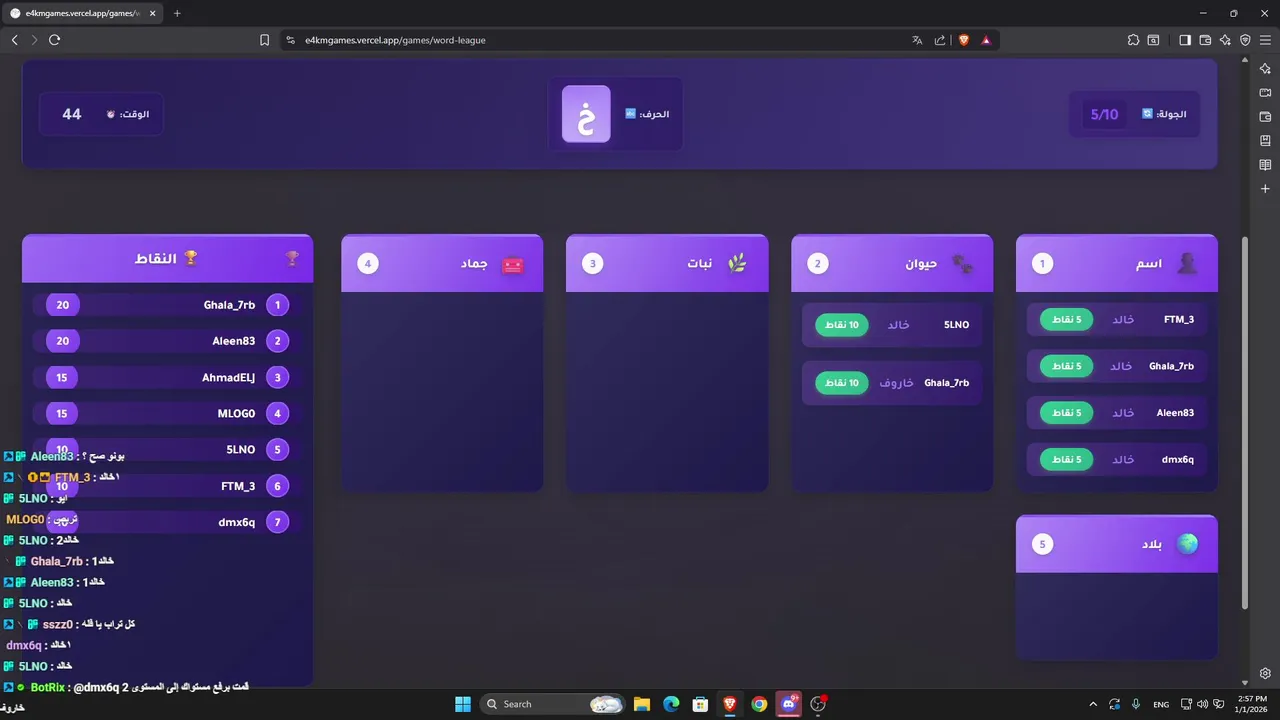The image size is (1280, 720).
Task: Click the page vertical scrollbar
Action: pos(1245,423)
